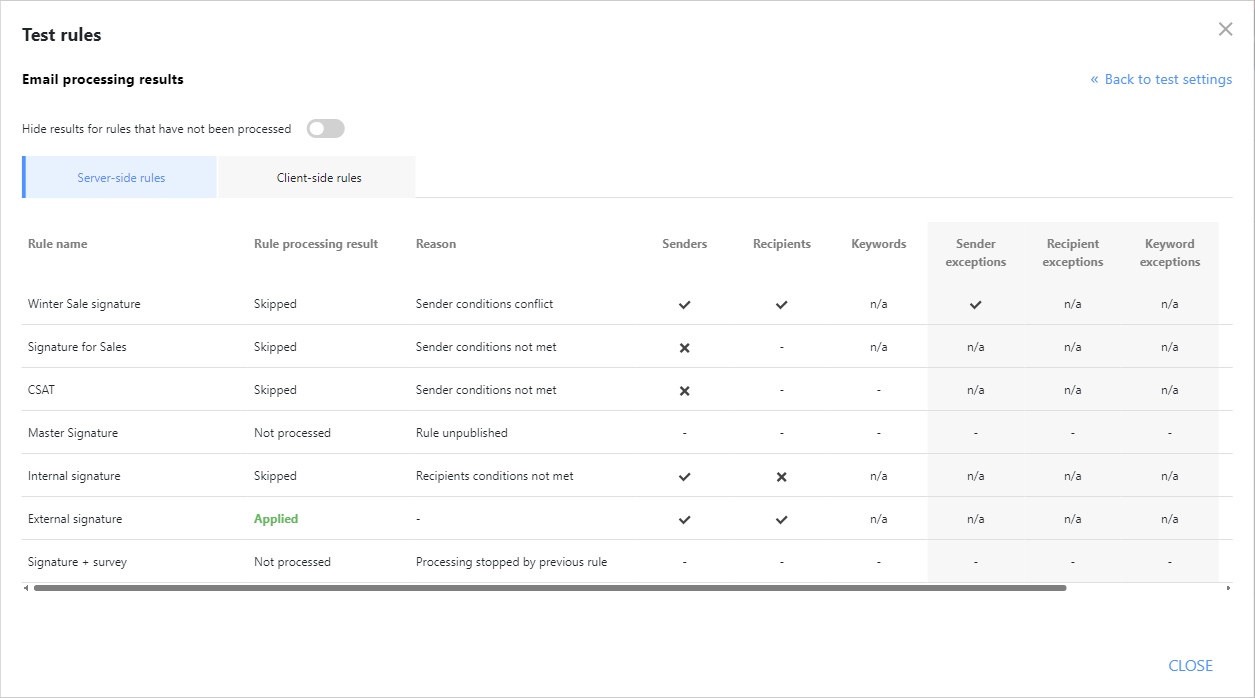1255x698 pixels.
Task: Click the Rule name column header
Action: (57, 243)
